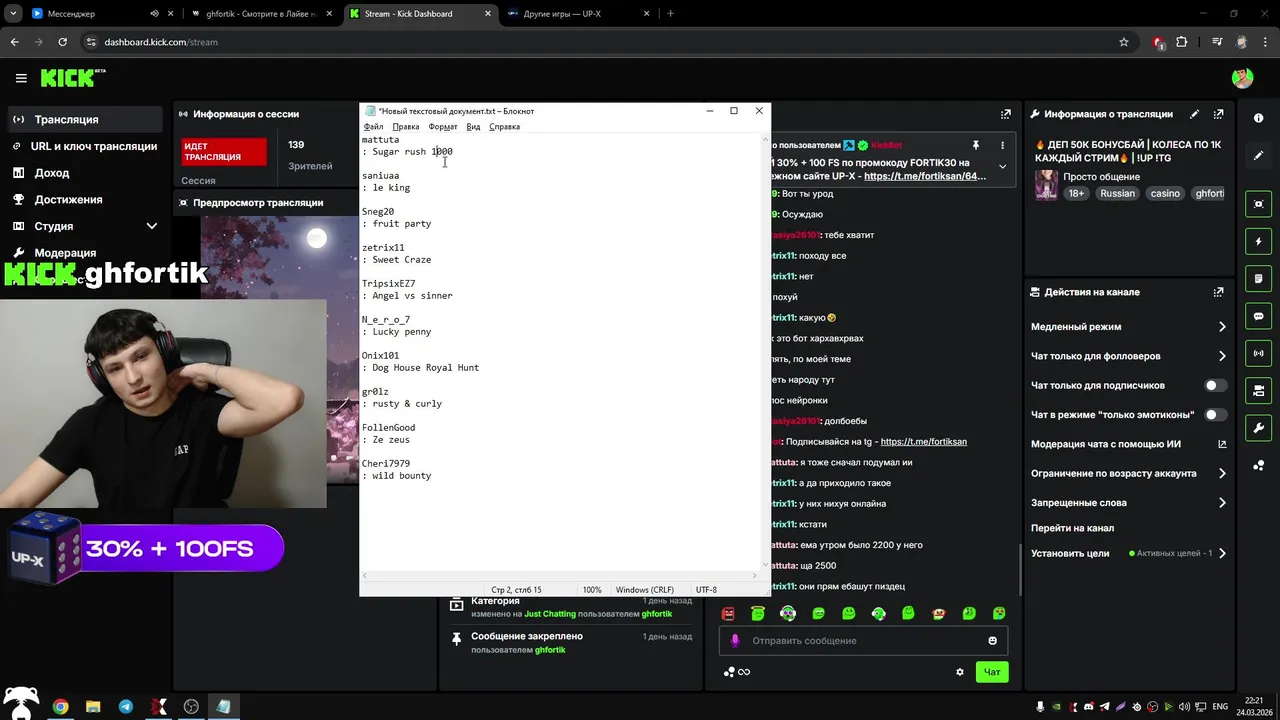Click the broadcast signal icon in right sidebar

[x=1258, y=353]
